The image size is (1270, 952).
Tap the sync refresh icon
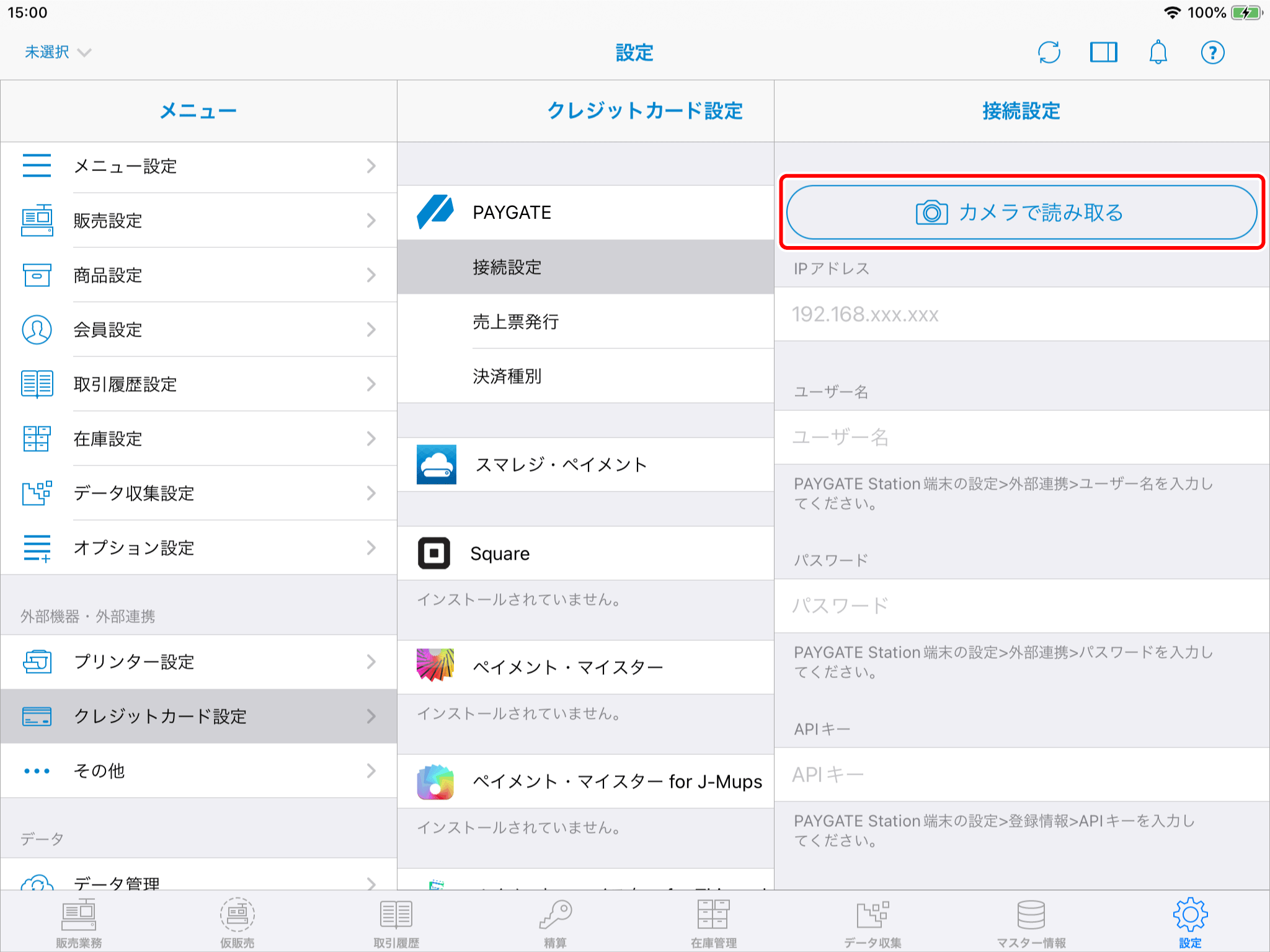(x=1049, y=53)
